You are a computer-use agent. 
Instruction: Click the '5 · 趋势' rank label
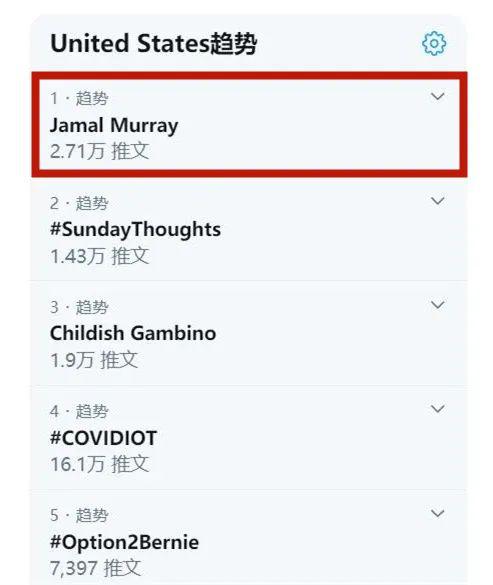[x=79, y=515]
